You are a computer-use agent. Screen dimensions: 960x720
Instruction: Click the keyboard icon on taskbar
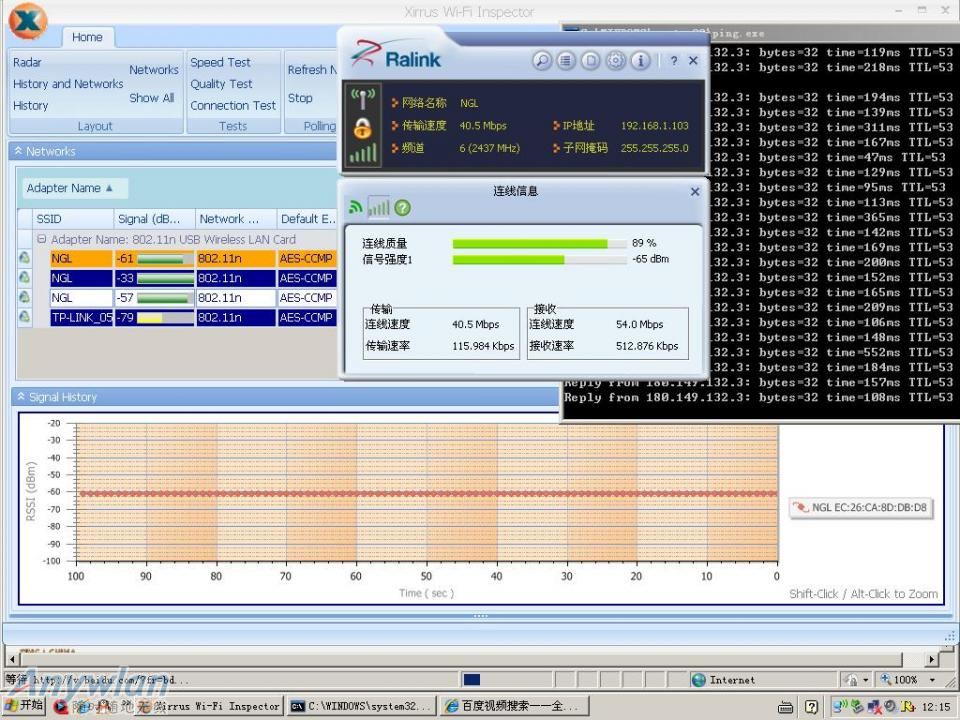coord(786,708)
